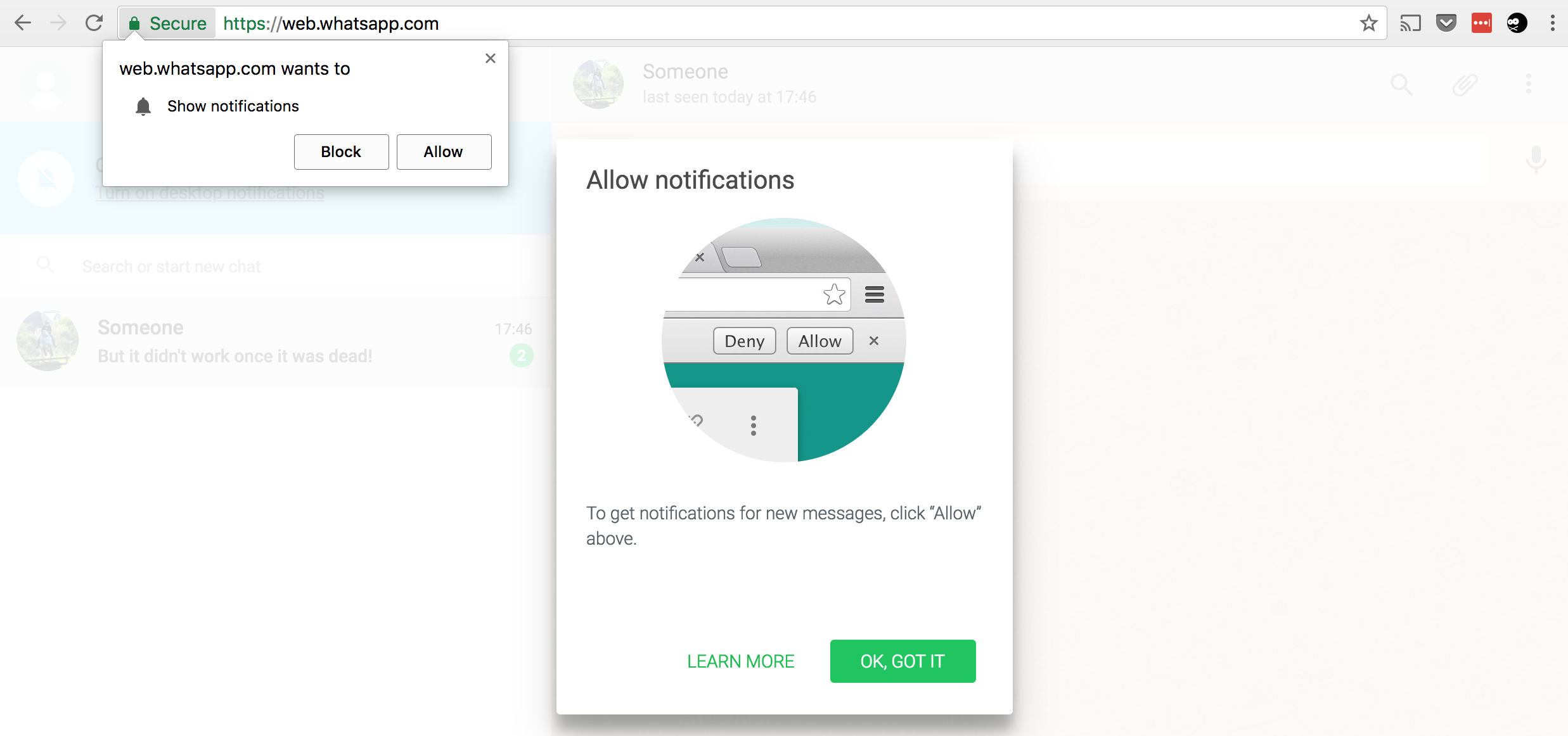Click the magnifier icon in chat search
The height and width of the screenshot is (736, 1568).
click(46, 265)
